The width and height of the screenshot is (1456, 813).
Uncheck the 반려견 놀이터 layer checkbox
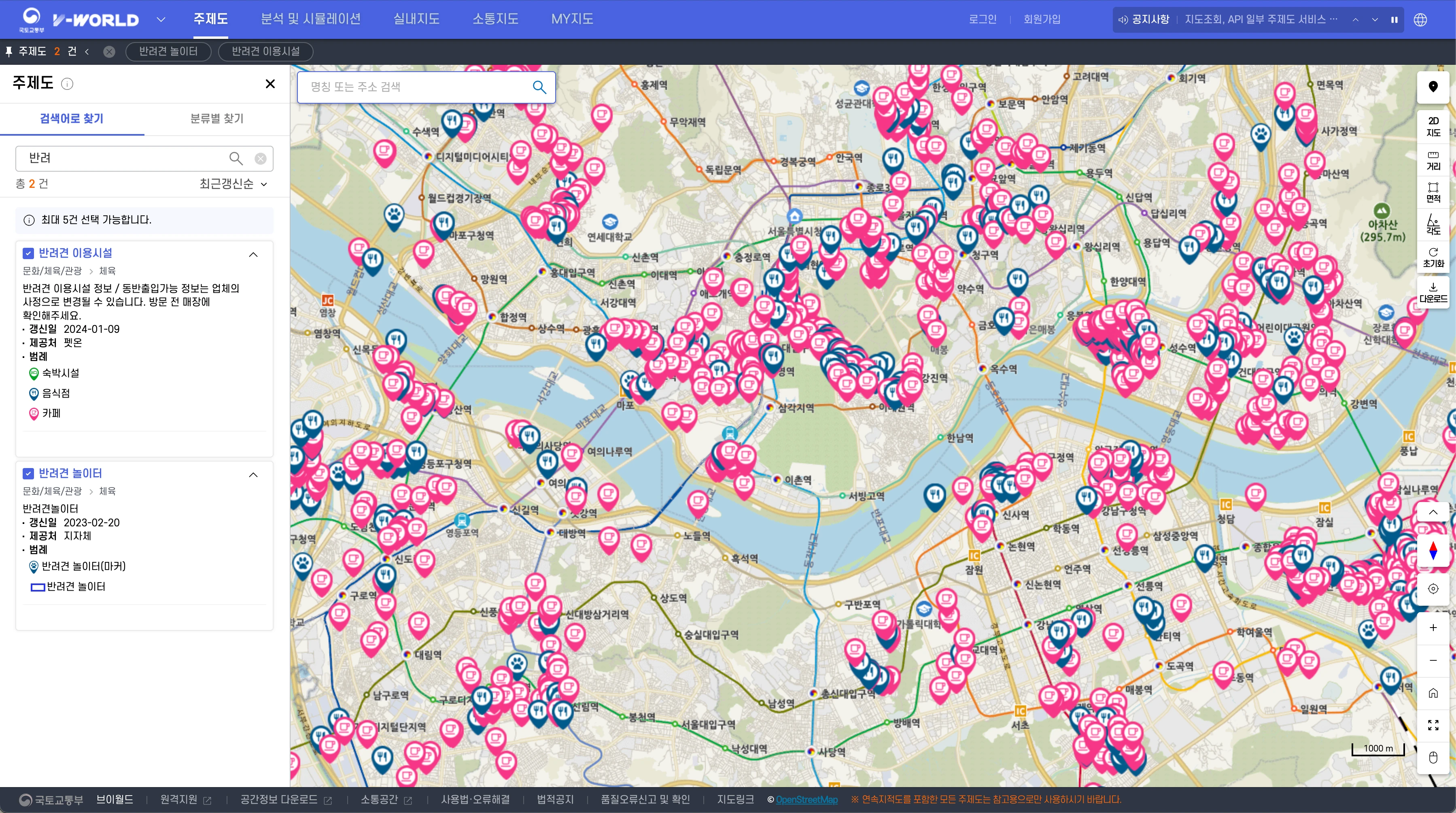[28, 473]
